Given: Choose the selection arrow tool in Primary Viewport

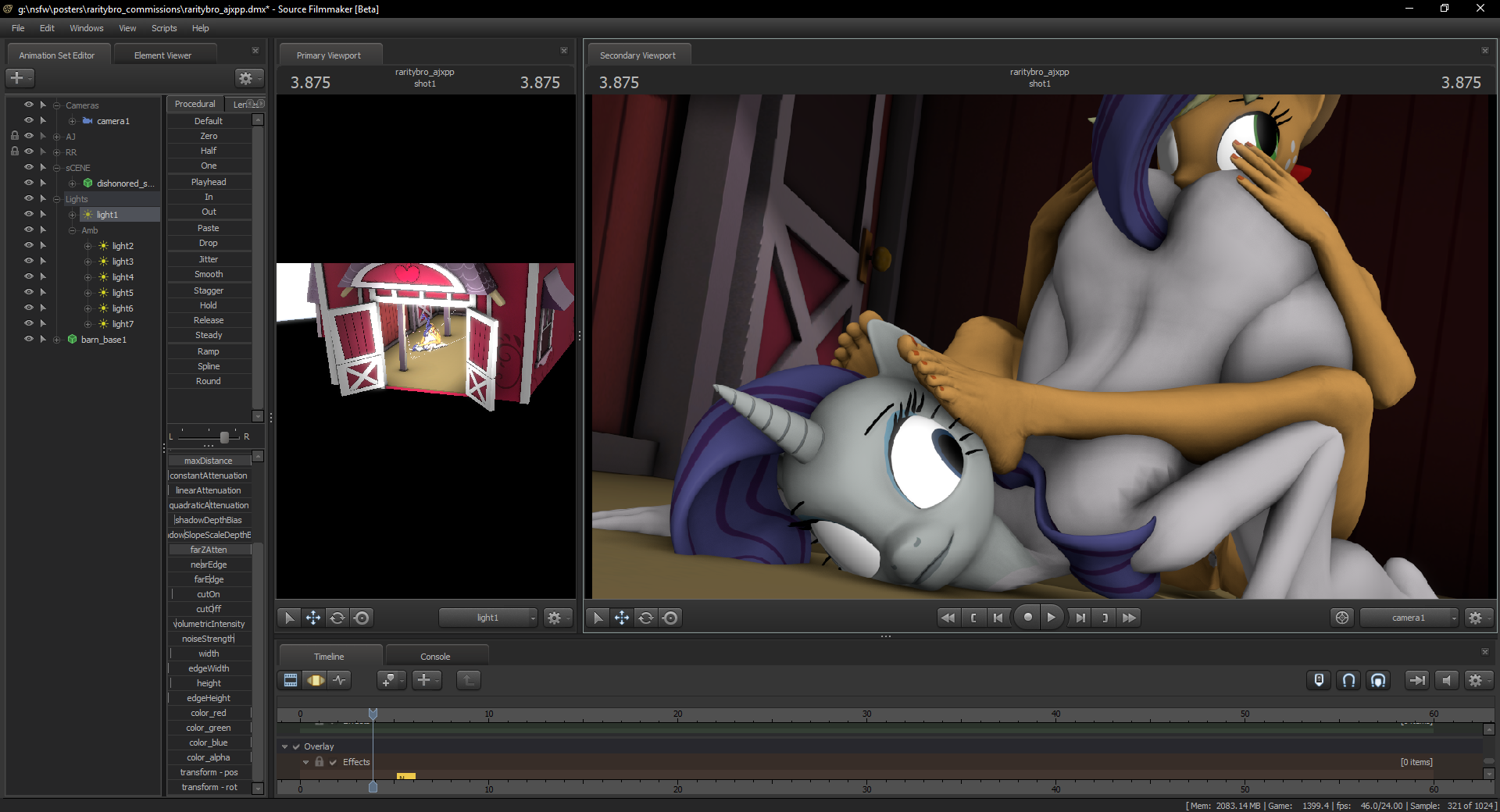Looking at the screenshot, I should tap(289, 618).
